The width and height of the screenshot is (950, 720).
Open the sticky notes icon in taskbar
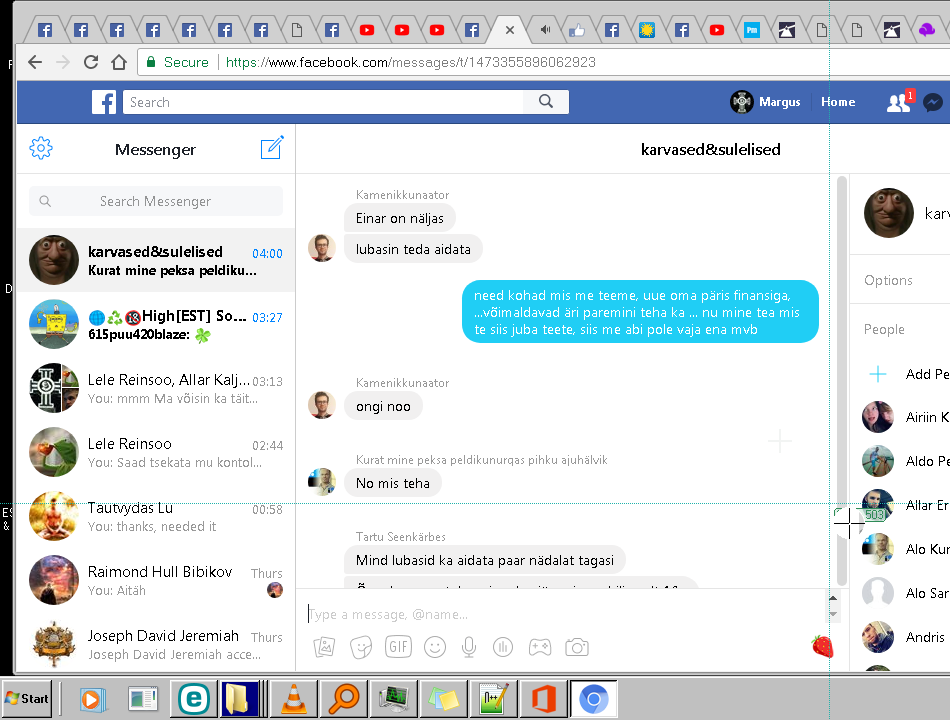click(443, 699)
